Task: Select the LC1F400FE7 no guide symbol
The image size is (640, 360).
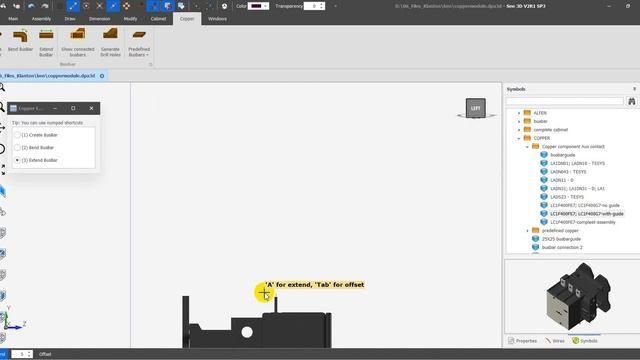Action: [x=584, y=205]
